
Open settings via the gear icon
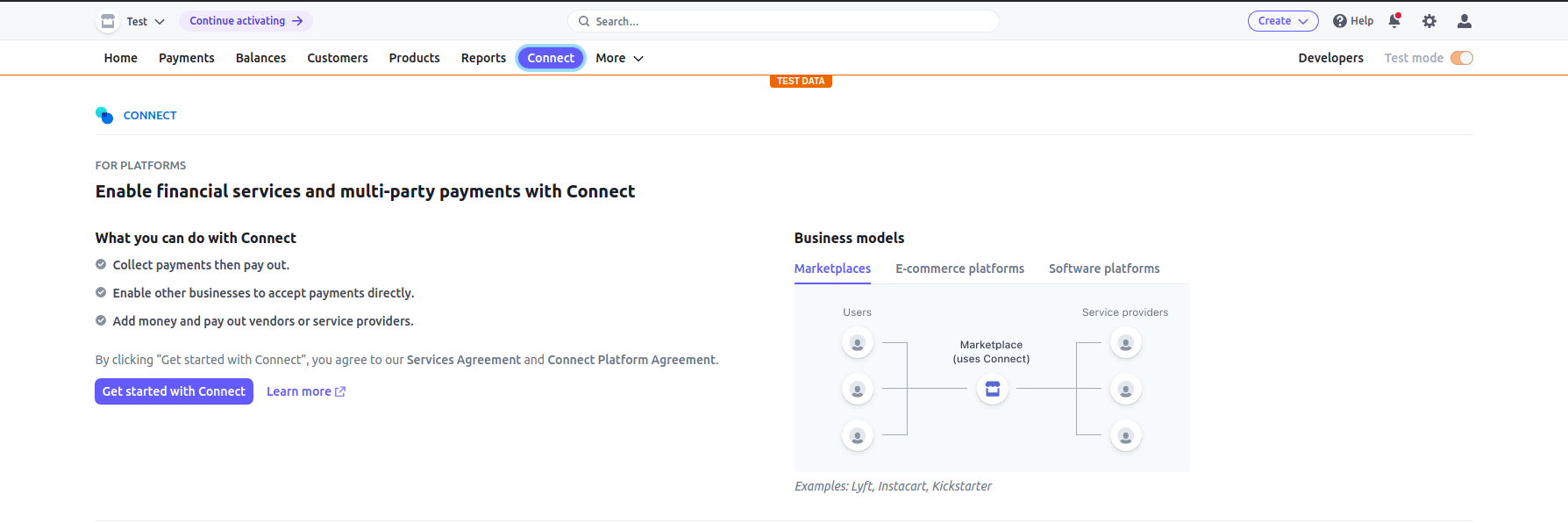pyautogui.click(x=1429, y=21)
